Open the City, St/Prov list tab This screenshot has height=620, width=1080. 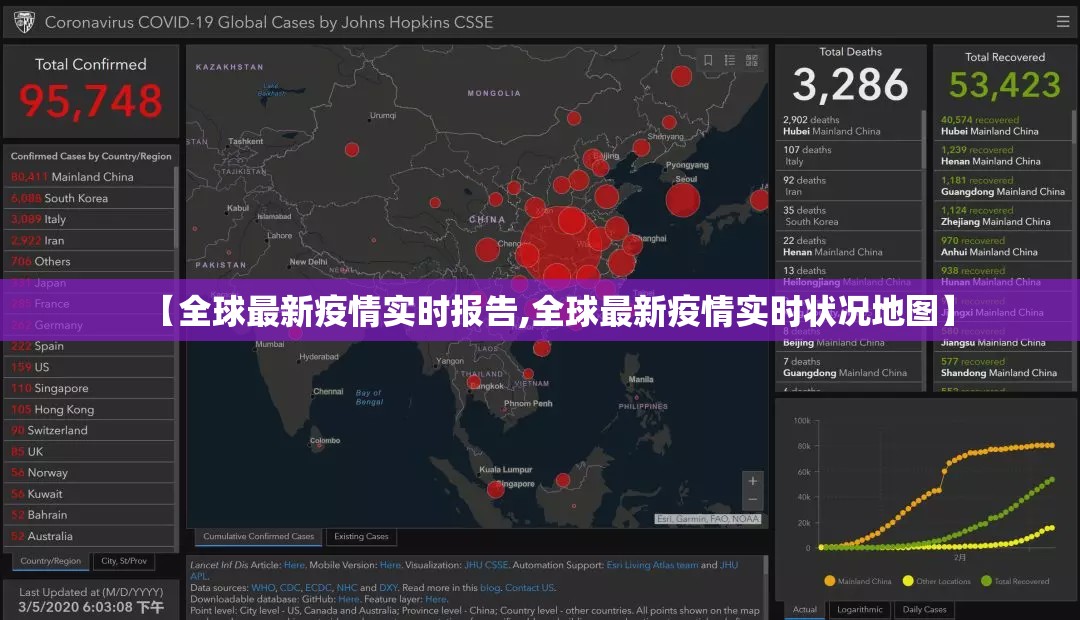pos(124,561)
